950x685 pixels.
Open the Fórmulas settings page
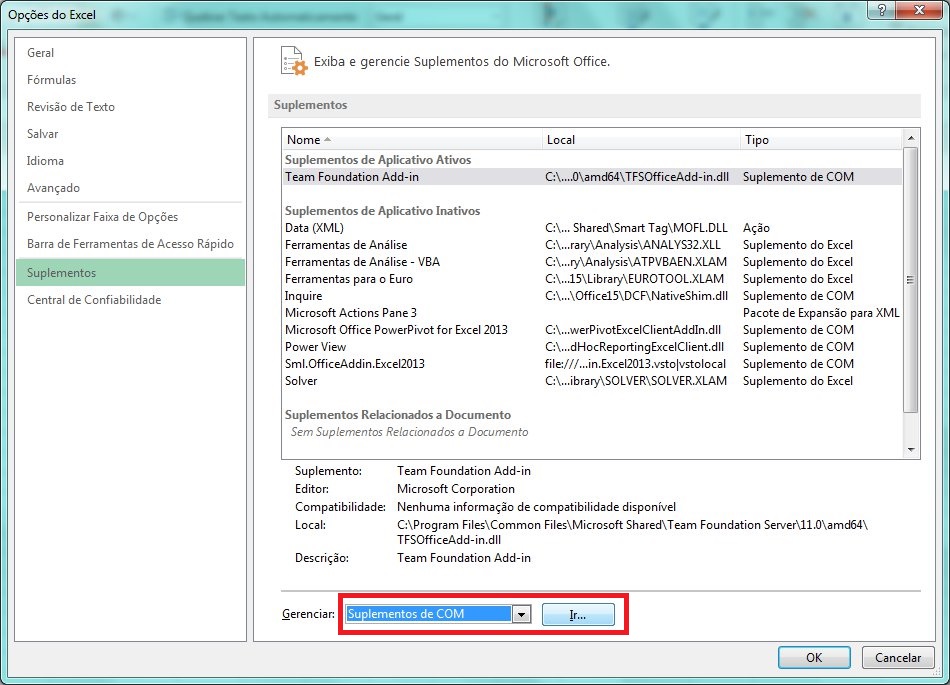(x=50, y=79)
